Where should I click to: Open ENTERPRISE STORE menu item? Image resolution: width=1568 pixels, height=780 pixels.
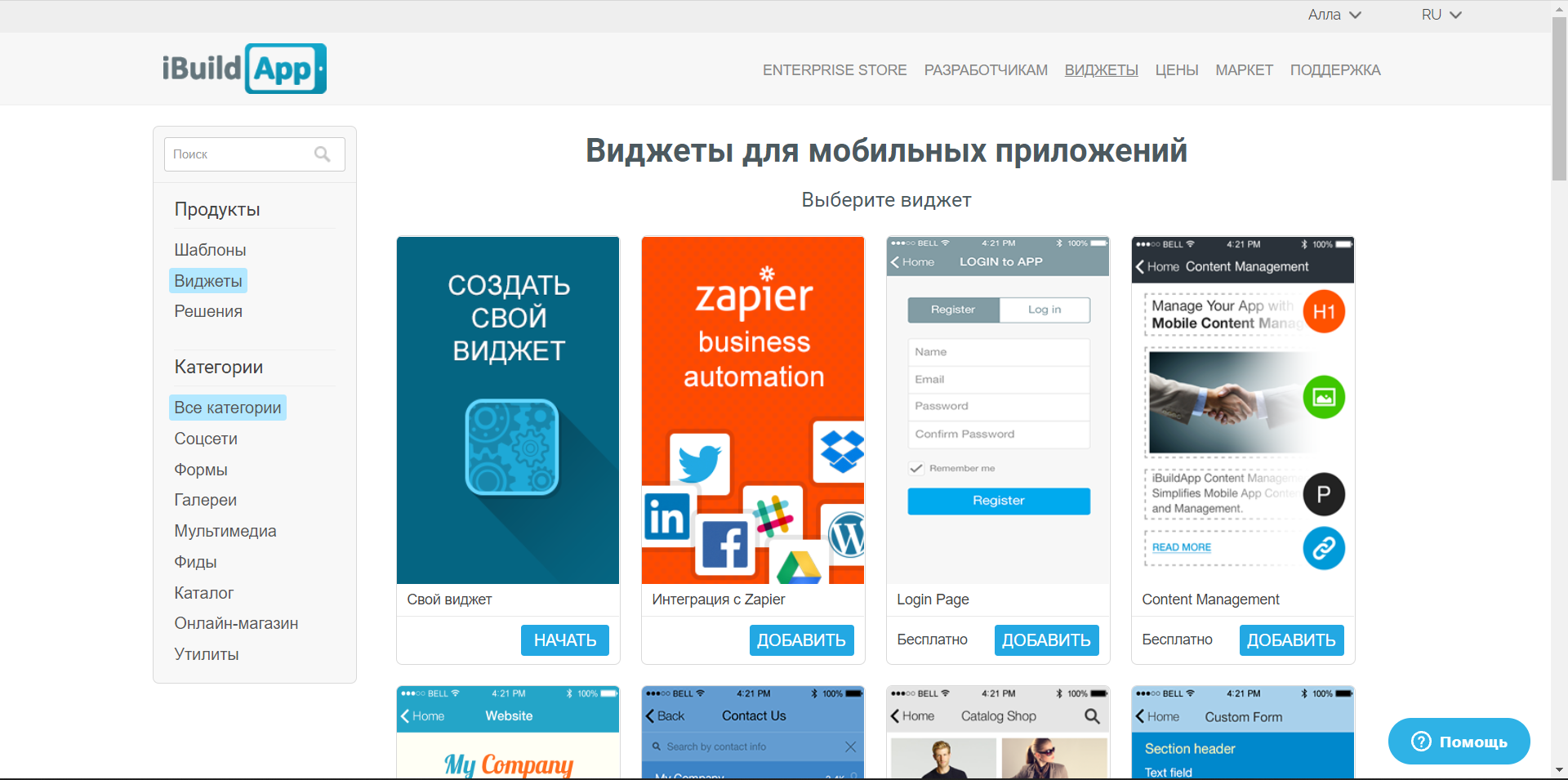point(835,70)
